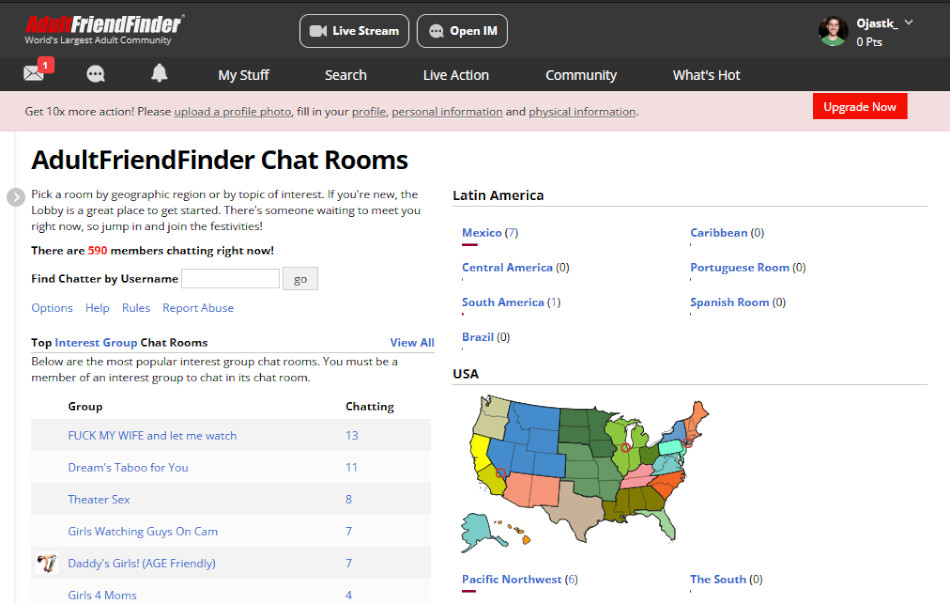This screenshot has height=604, width=950.
Task: Enter the Central America chat room
Action: [x=507, y=267]
